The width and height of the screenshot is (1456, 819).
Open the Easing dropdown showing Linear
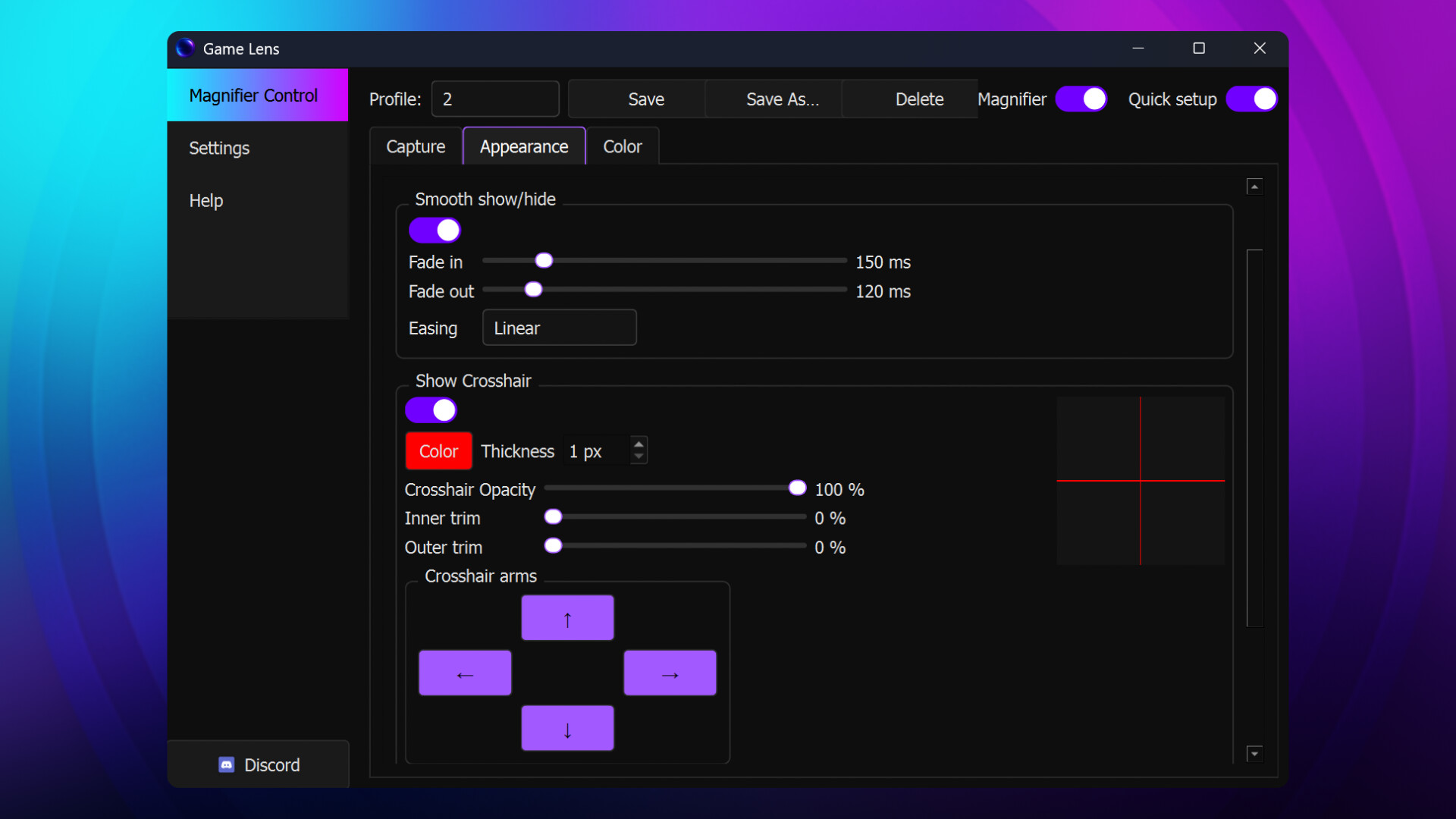[x=559, y=328]
